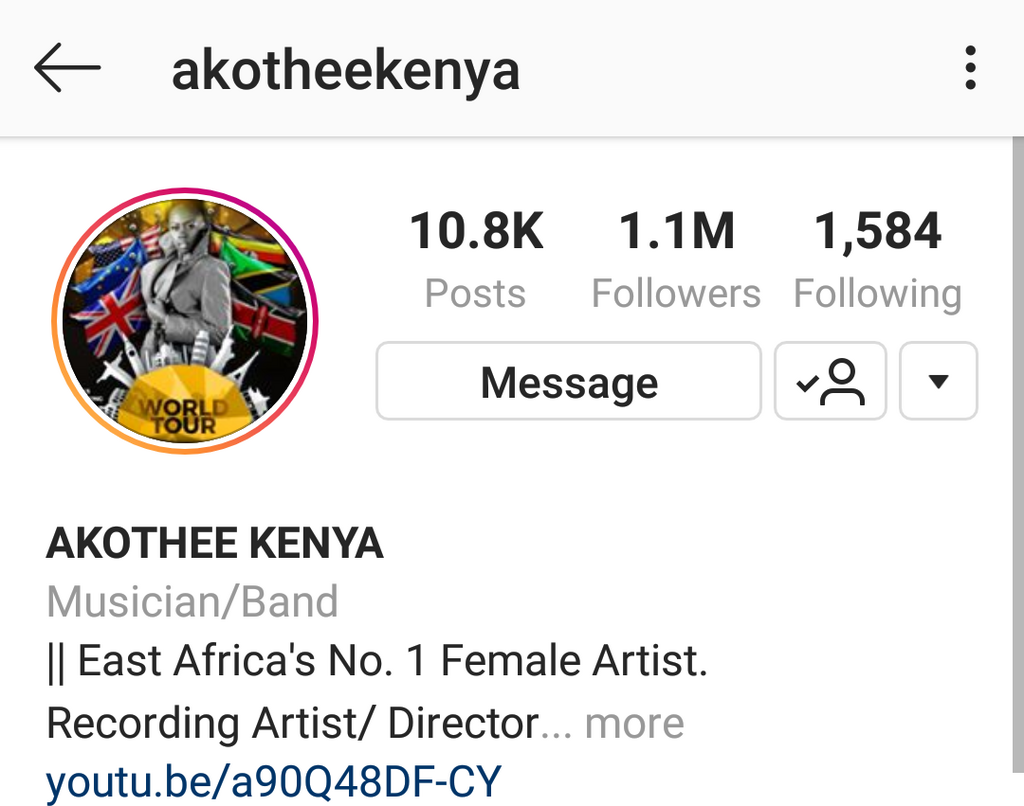Screen dimensions: 1024x806
Task: View the World Tour profile picture story
Action: pyautogui.click(x=185, y=321)
